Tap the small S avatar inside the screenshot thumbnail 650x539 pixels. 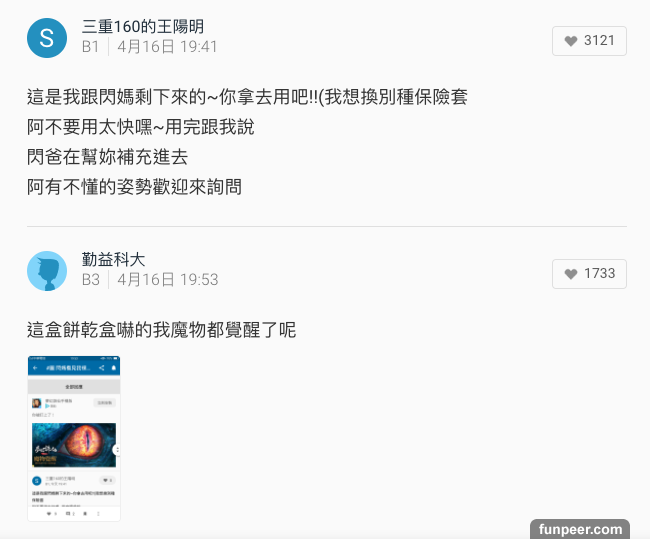tap(36, 481)
